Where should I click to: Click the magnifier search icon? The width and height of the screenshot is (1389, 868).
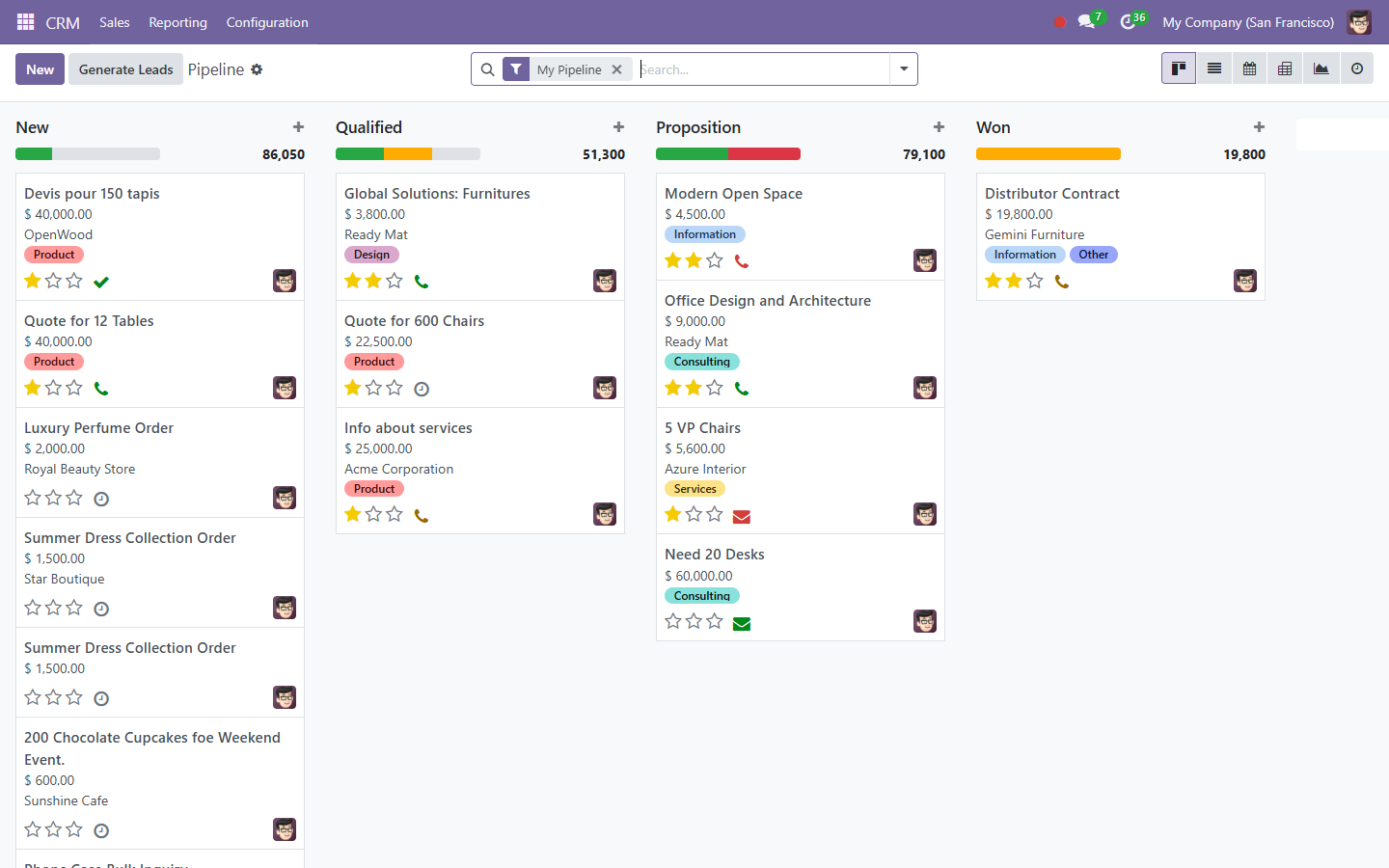(x=487, y=69)
